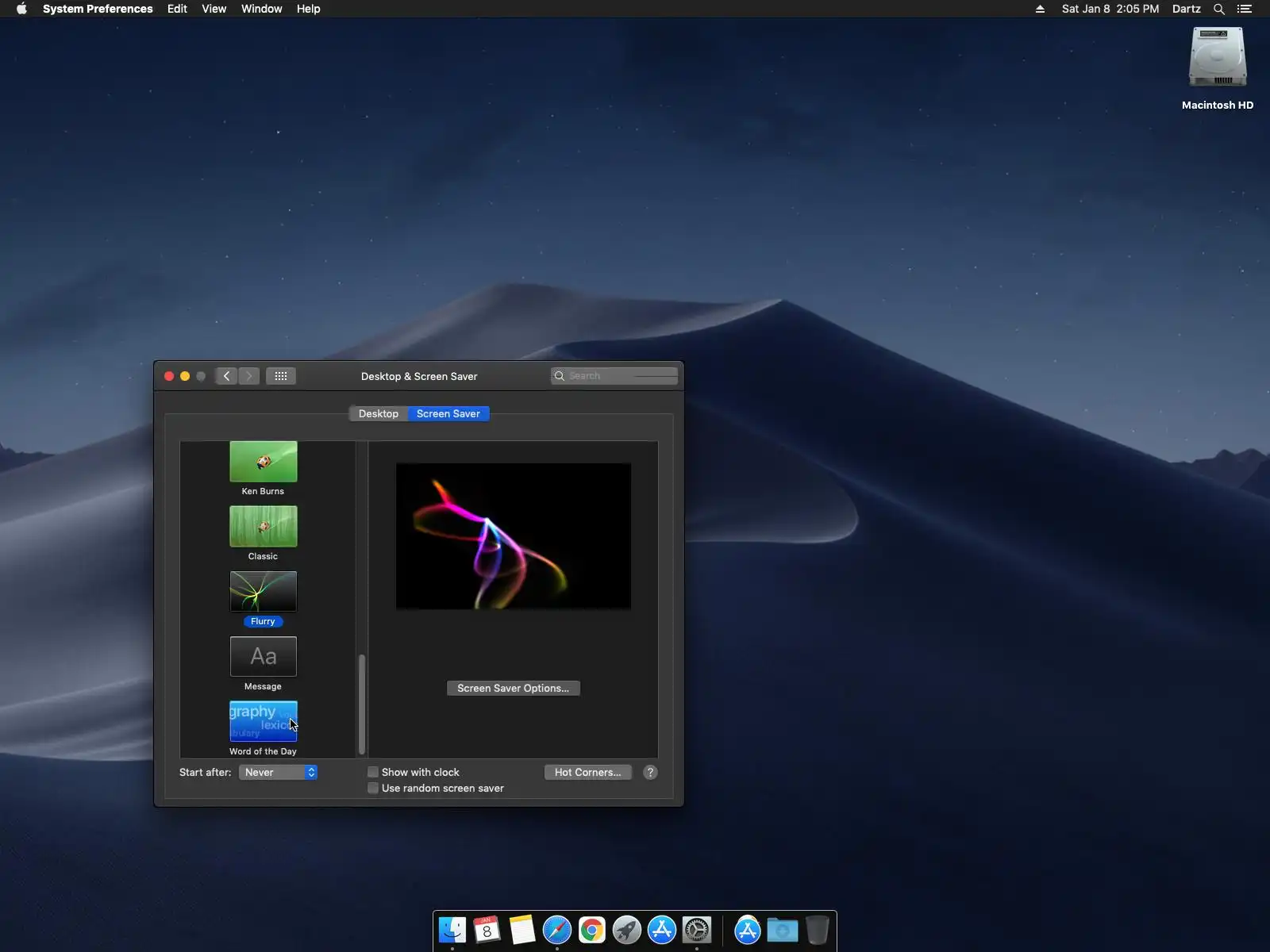The width and height of the screenshot is (1270, 952).
Task: Open the Start after dropdown
Action: pos(278,772)
